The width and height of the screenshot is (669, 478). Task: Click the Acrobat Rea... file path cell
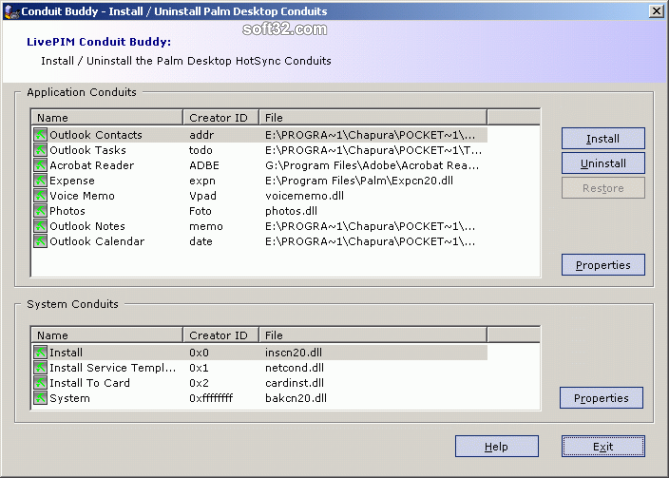click(x=372, y=165)
